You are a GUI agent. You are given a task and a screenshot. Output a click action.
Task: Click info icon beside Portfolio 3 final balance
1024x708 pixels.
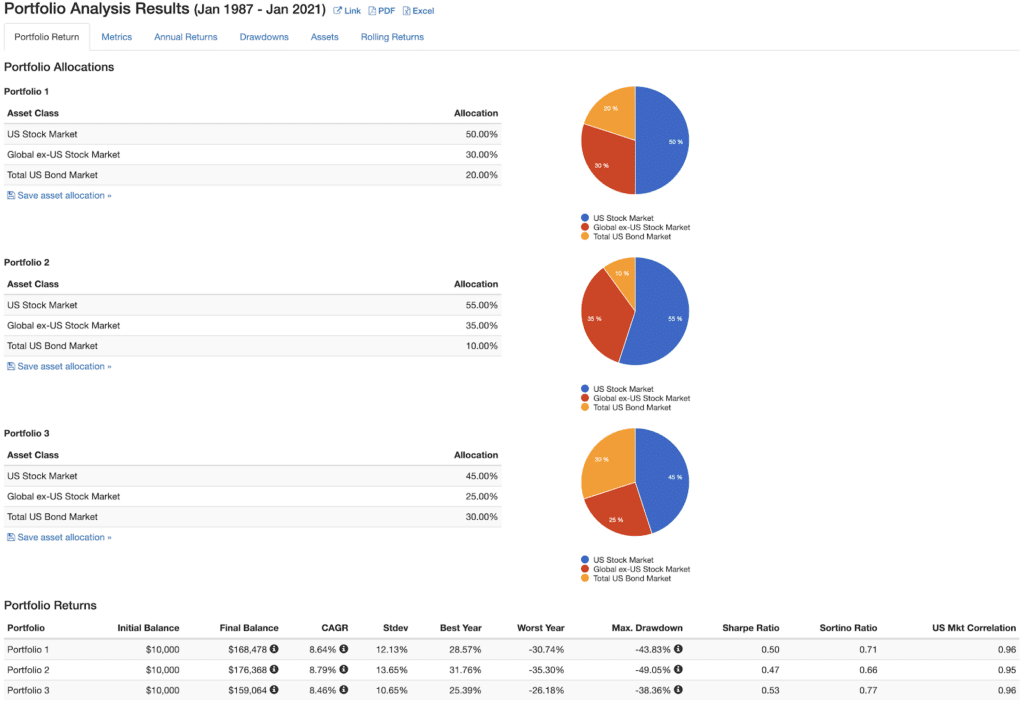point(274,690)
